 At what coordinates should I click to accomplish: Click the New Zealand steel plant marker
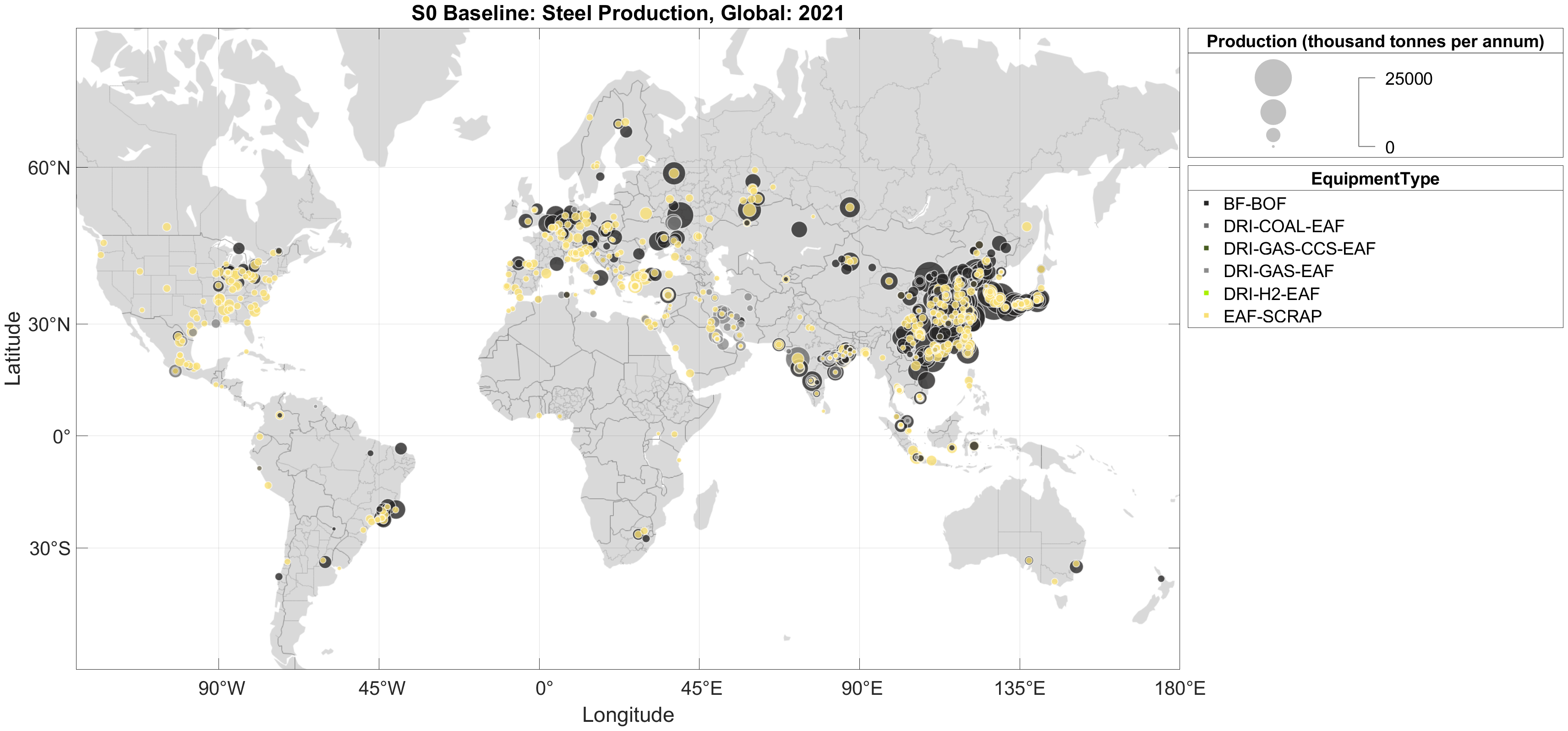(x=1161, y=579)
